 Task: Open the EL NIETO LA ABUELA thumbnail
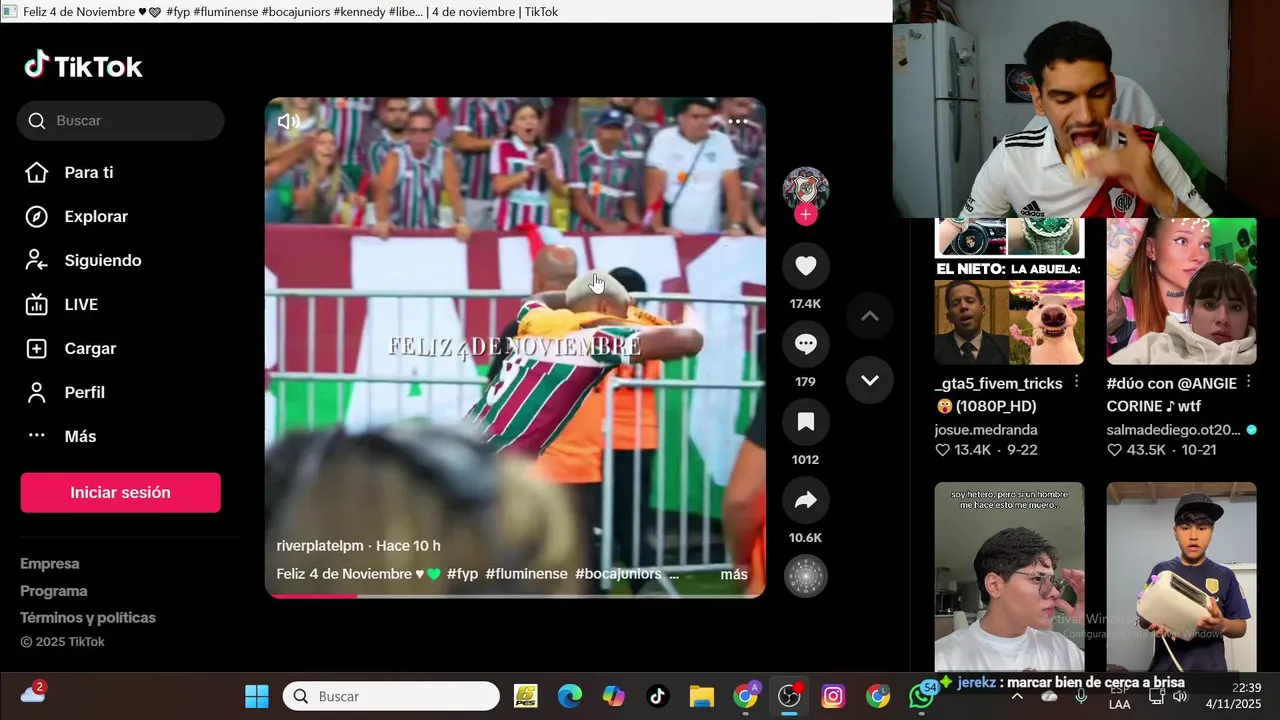(1009, 291)
